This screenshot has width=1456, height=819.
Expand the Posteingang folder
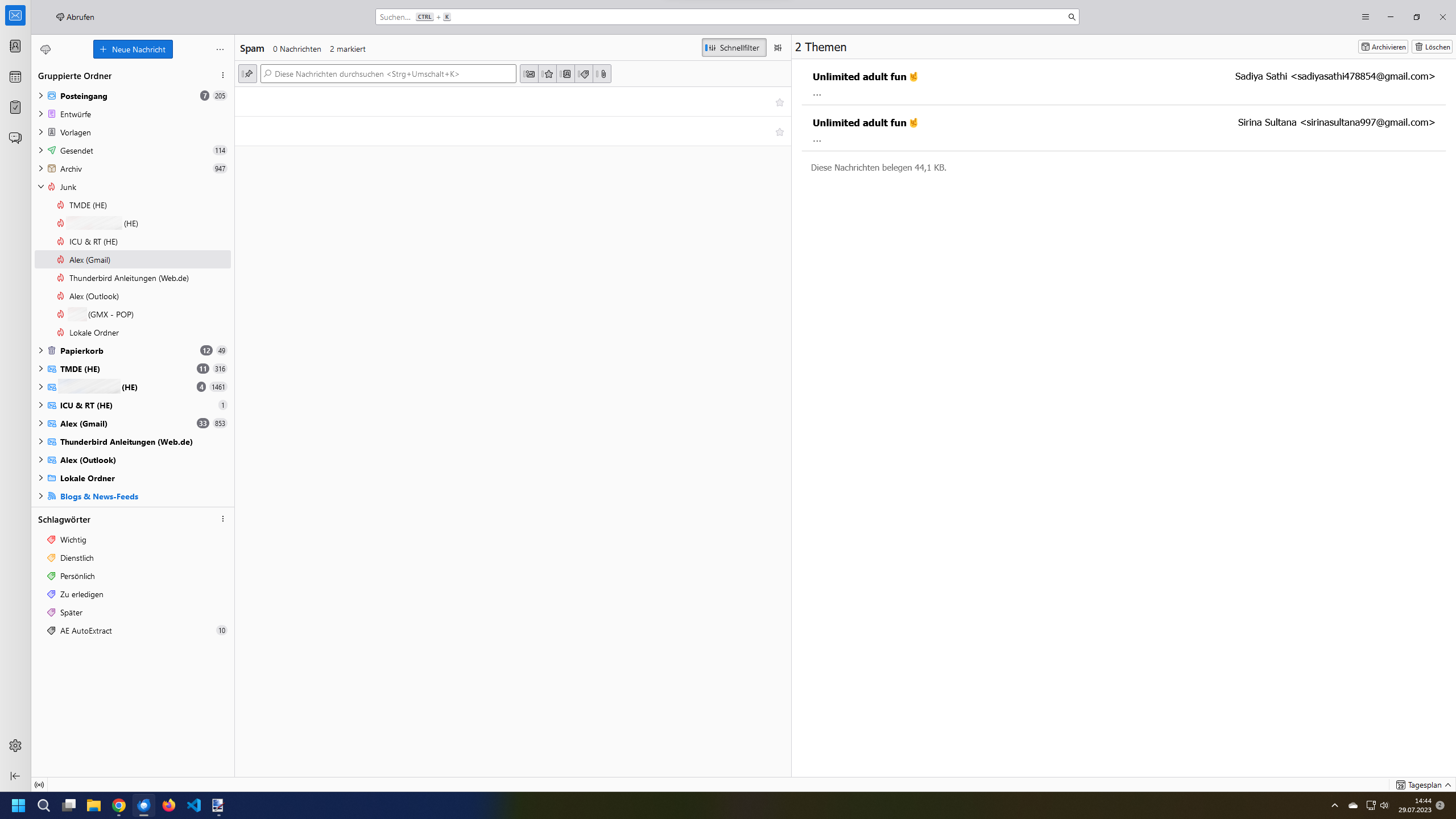point(40,96)
